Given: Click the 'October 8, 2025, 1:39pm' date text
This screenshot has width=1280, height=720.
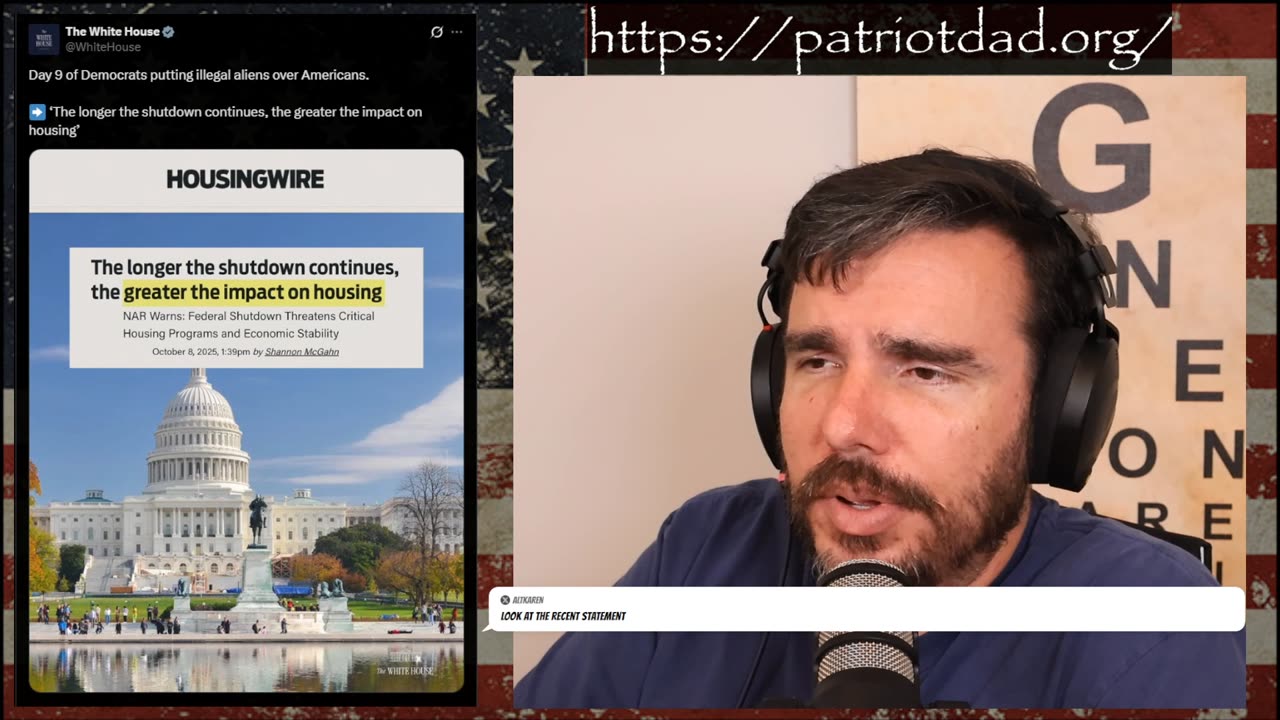Looking at the screenshot, I should pos(201,352).
